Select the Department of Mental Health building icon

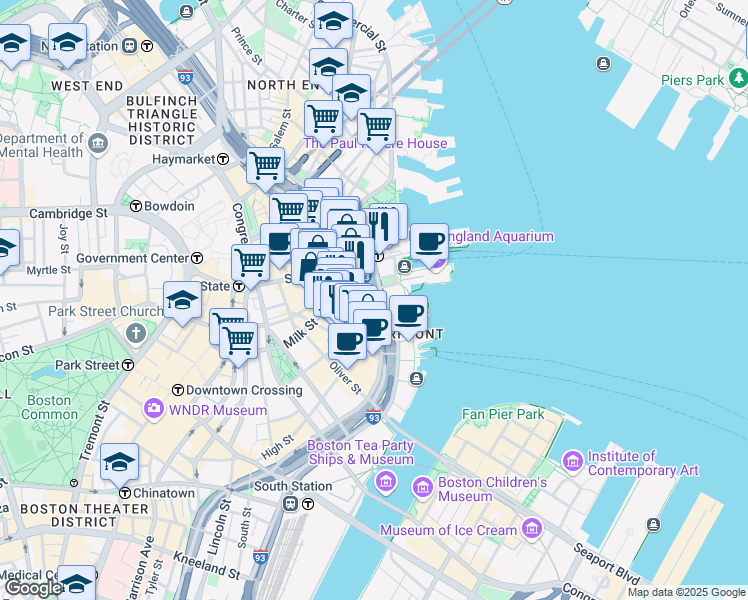pos(99,143)
